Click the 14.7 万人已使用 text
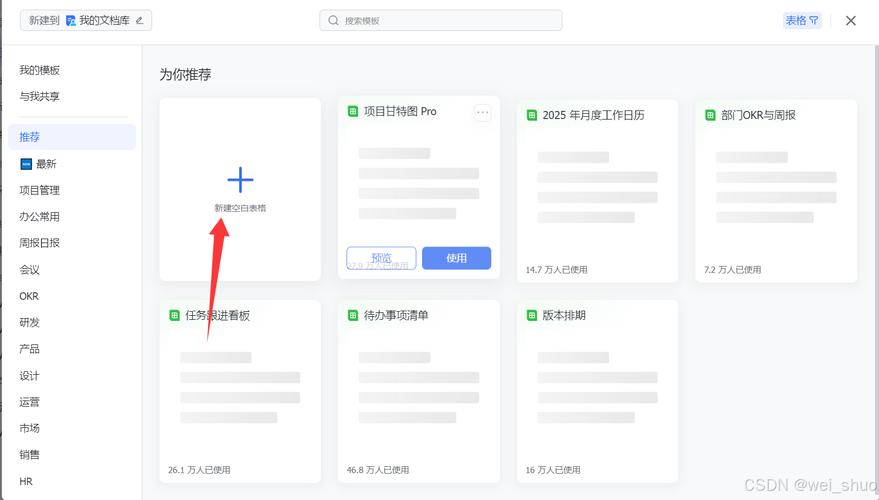Image resolution: width=879 pixels, height=500 pixels. (557, 270)
